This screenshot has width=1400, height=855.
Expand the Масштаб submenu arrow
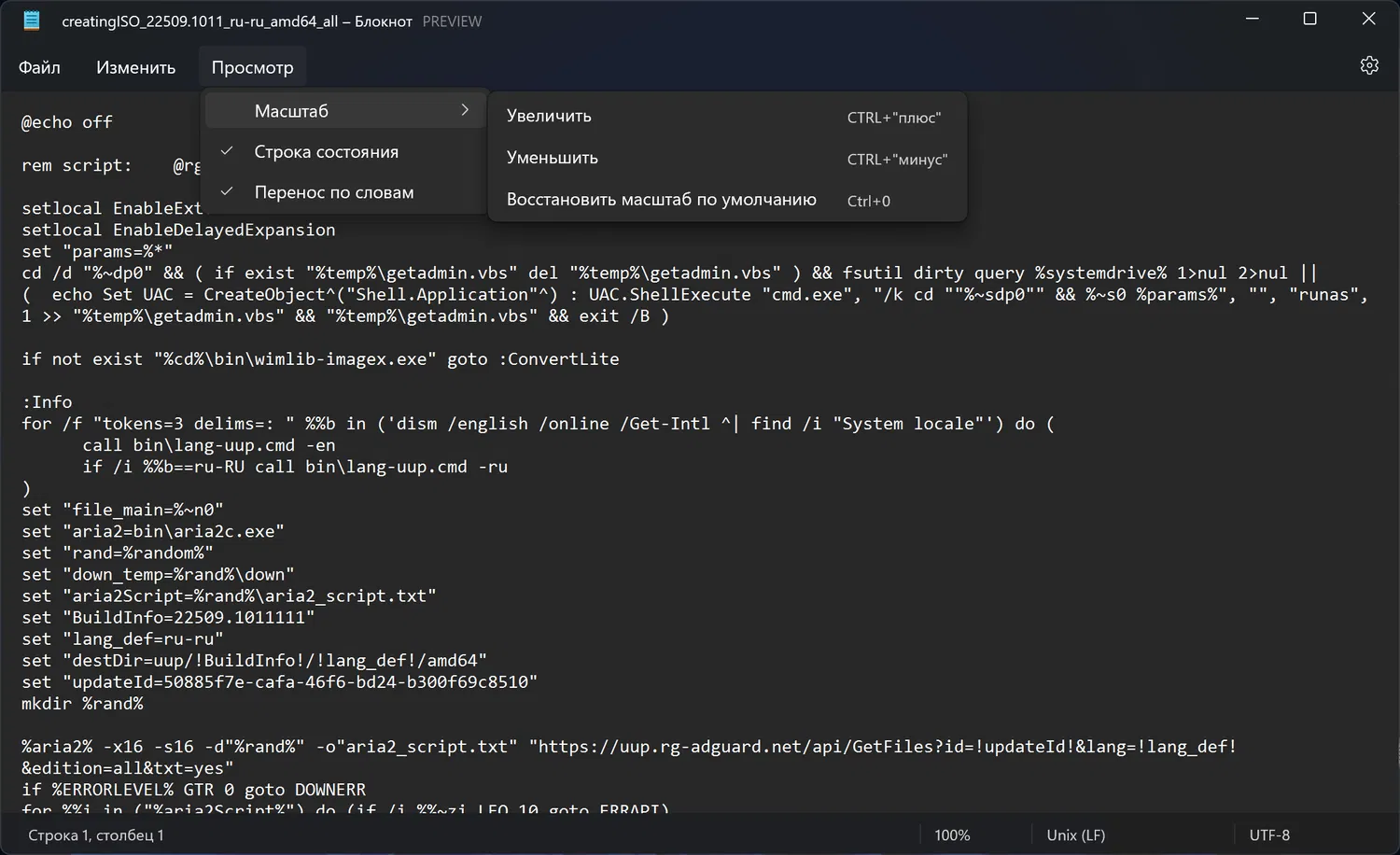(x=465, y=110)
